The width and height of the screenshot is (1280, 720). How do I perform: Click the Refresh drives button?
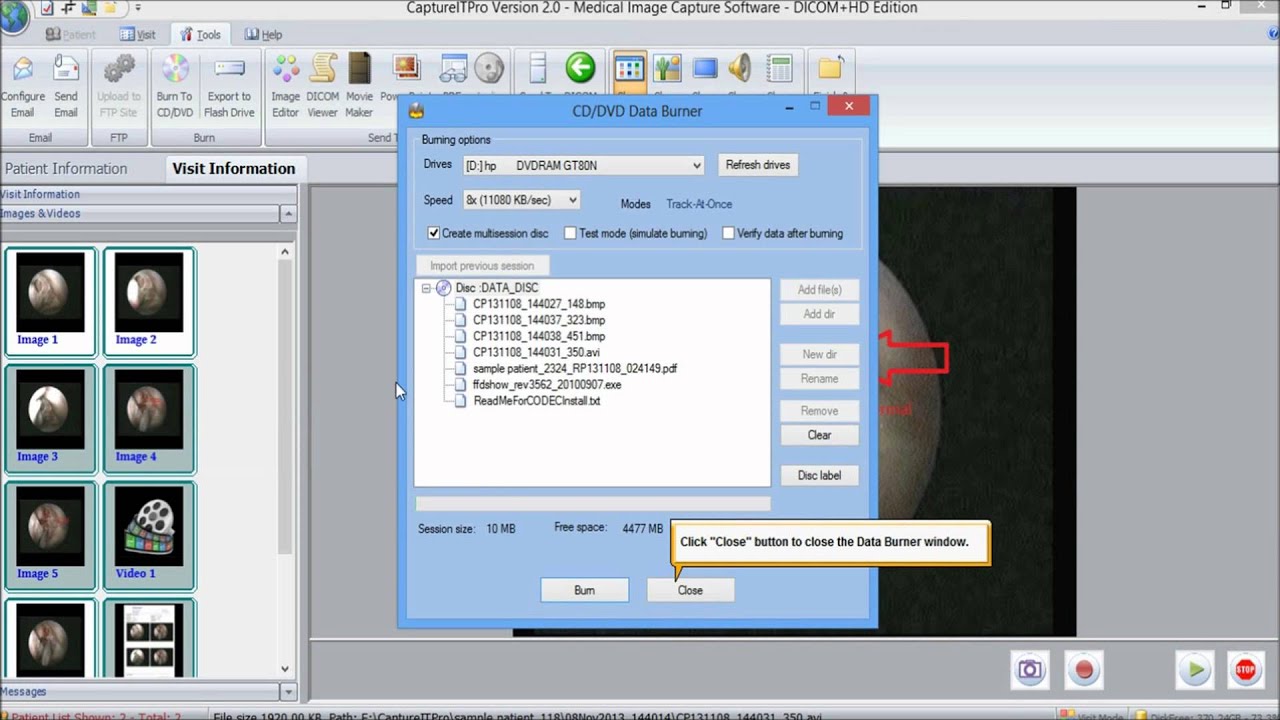point(757,165)
